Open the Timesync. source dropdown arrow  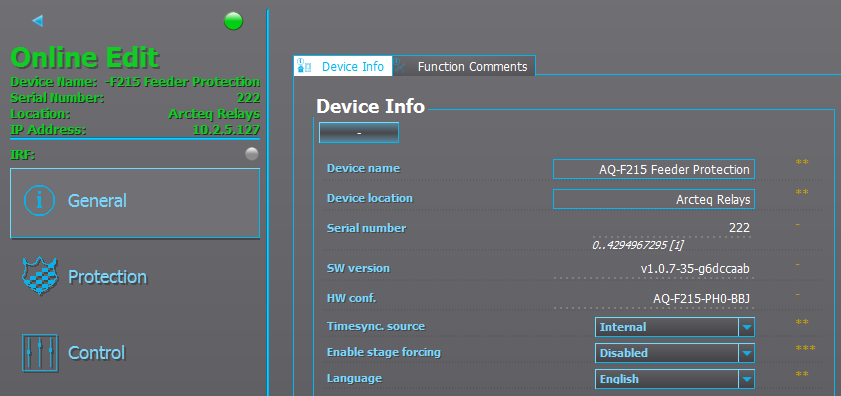[747, 327]
